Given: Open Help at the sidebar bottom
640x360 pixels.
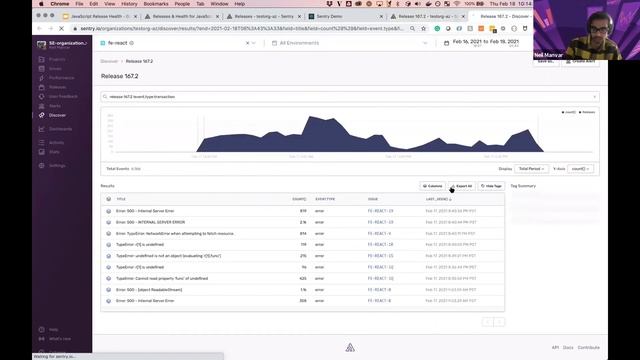Looking at the screenshot, I should 53,329.
